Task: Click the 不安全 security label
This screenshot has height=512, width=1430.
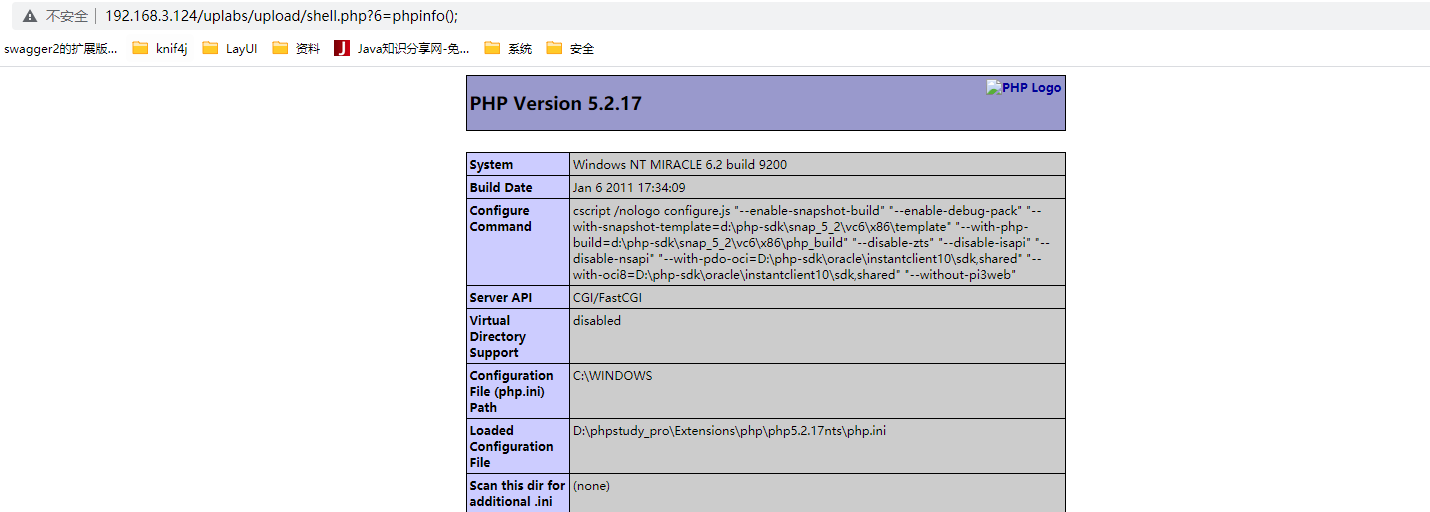Action: point(67,16)
